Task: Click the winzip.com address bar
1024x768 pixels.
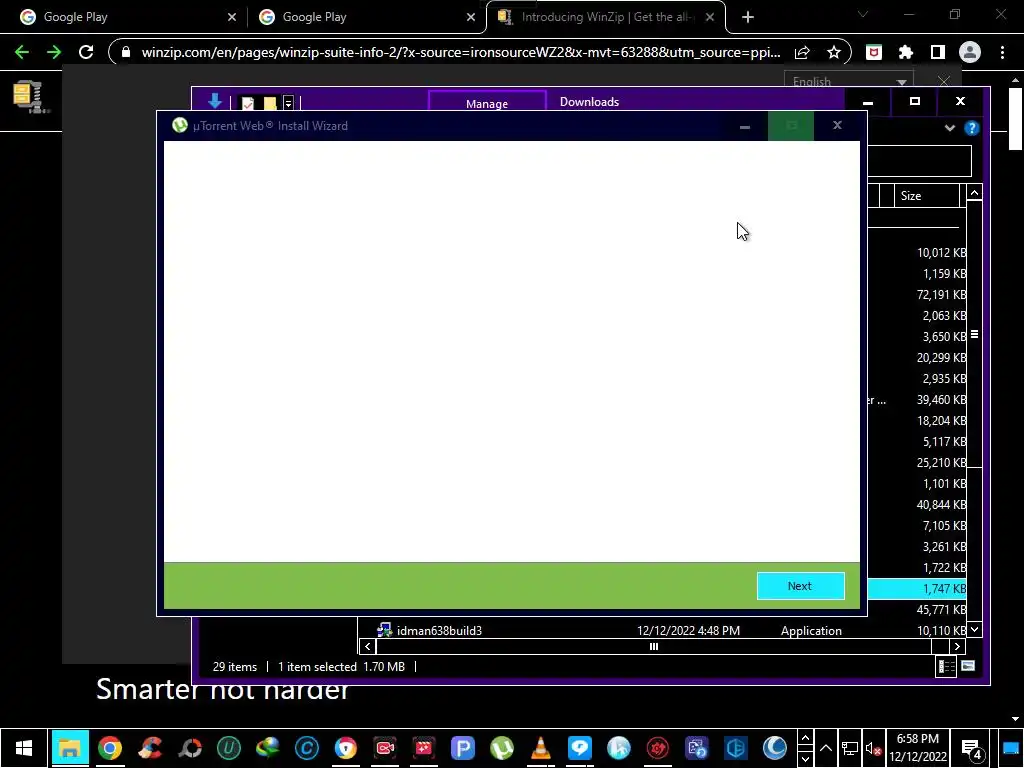Action: (460, 52)
